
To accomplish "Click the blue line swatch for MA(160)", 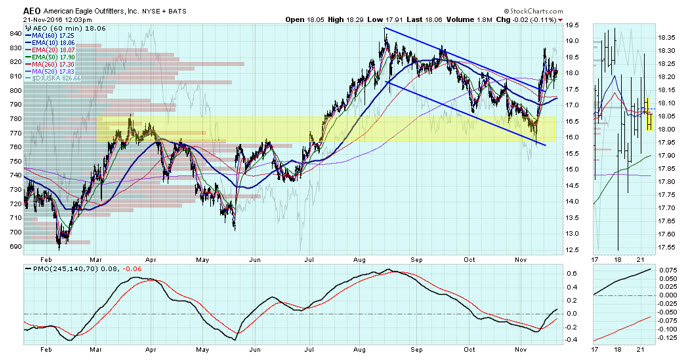I will pyautogui.click(x=28, y=36).
